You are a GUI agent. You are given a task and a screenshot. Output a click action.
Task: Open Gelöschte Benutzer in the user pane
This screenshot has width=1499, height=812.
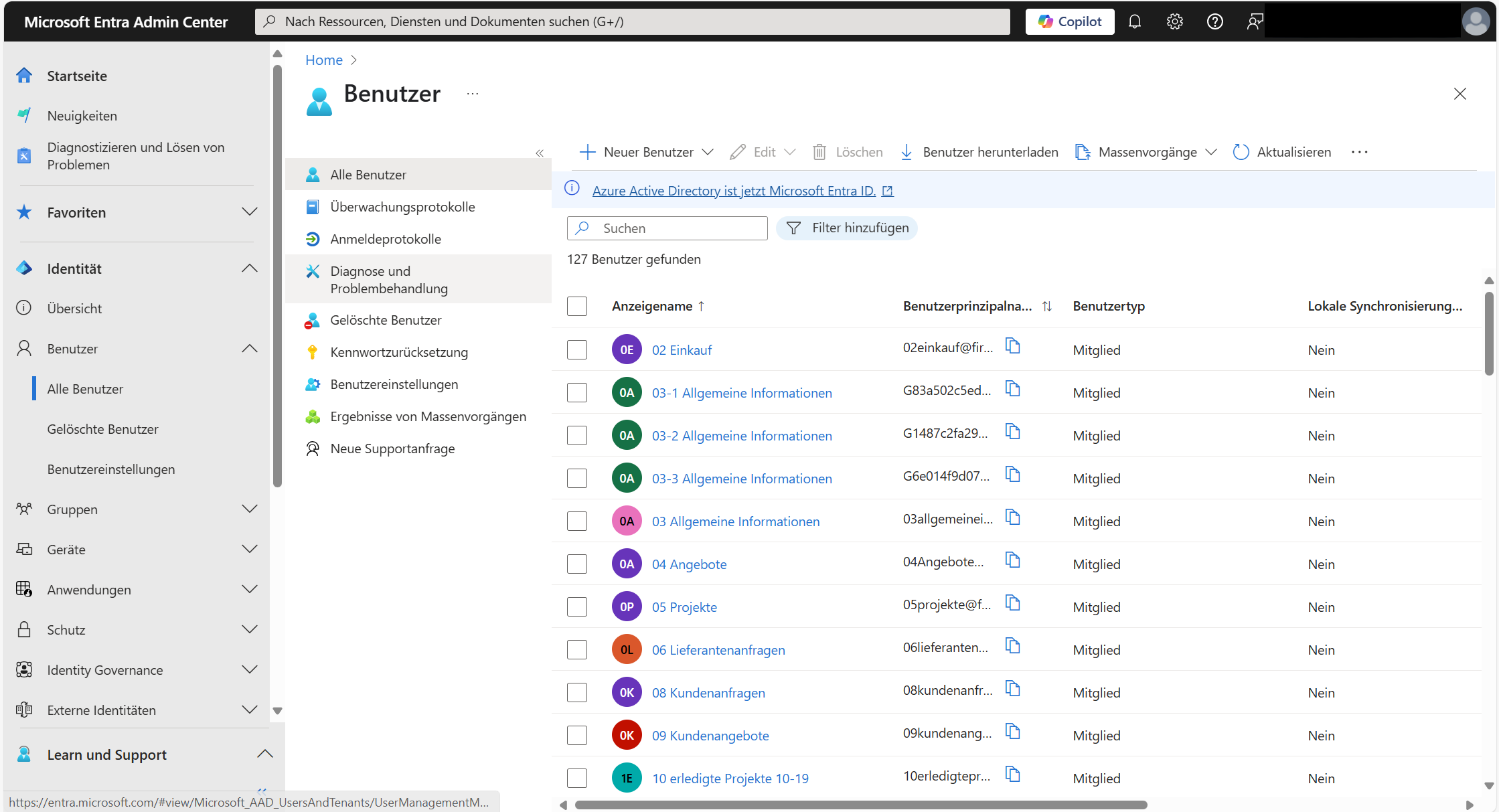pyautogui.click(x=386, y=320)
